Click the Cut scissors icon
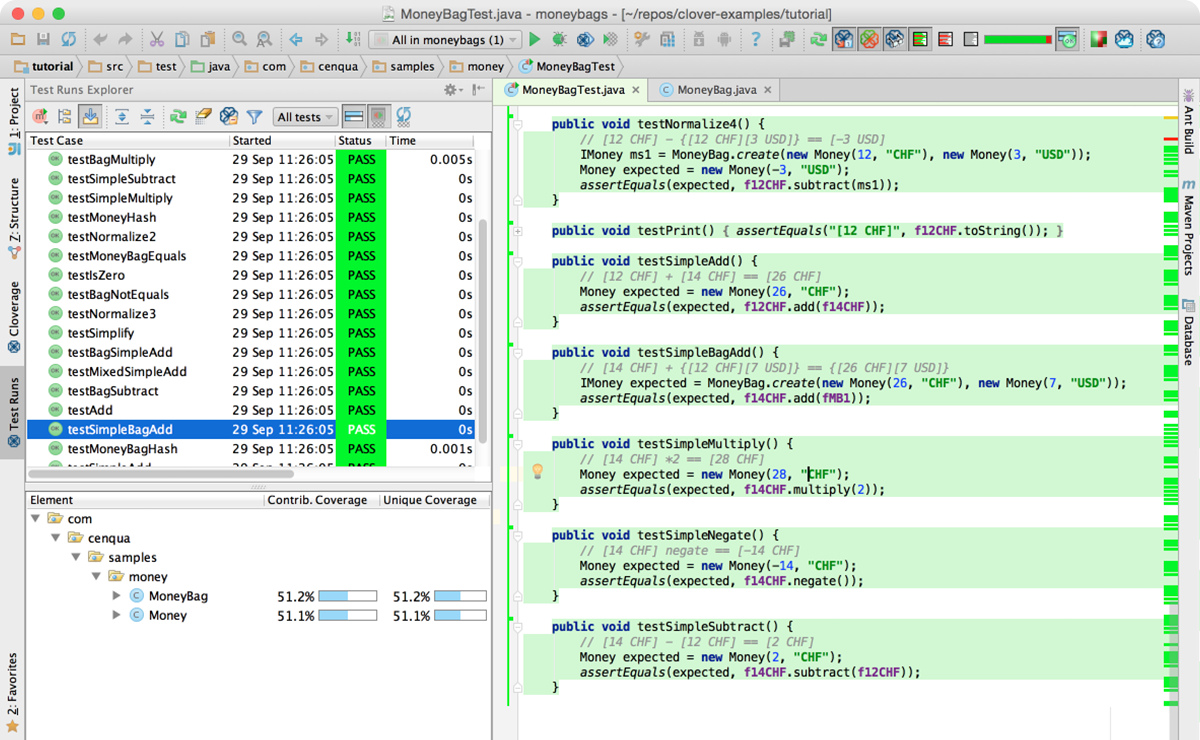This screenshot has height=740, width=1200. tap(157, 40)
